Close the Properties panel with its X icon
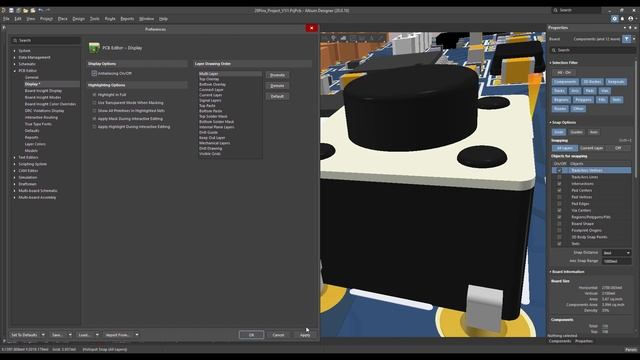 point(635,28)
